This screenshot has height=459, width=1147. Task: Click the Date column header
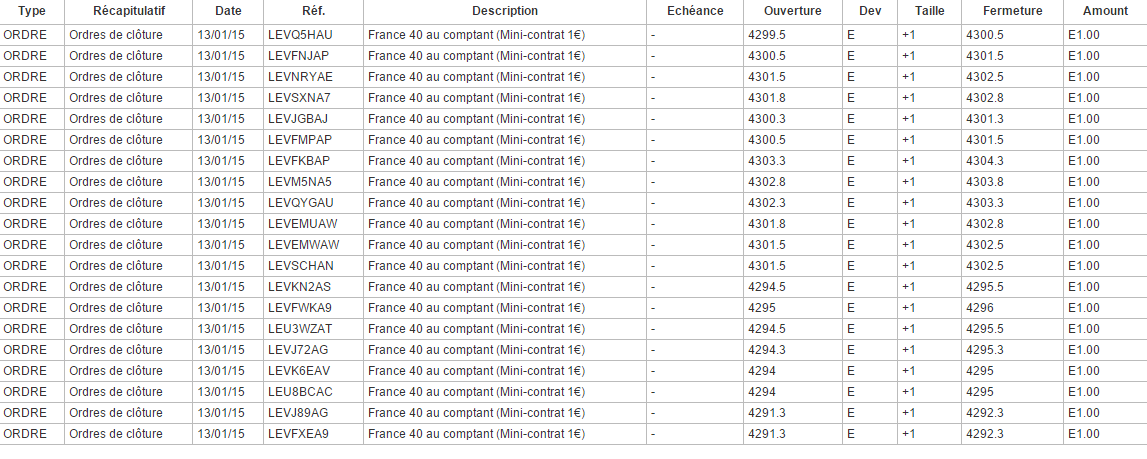click(228, 11)
